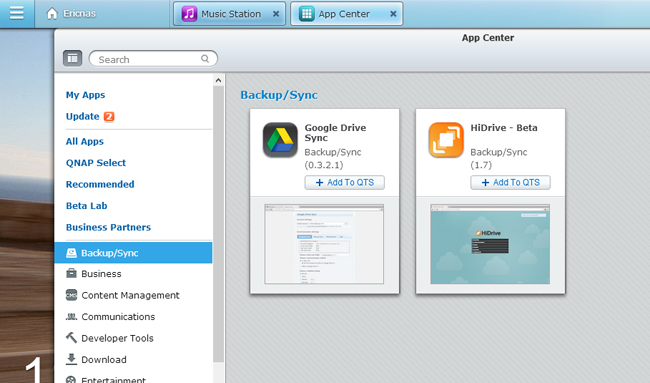Click the App Center grid icon
Screen dimensions: 650x383
[306, 14]
